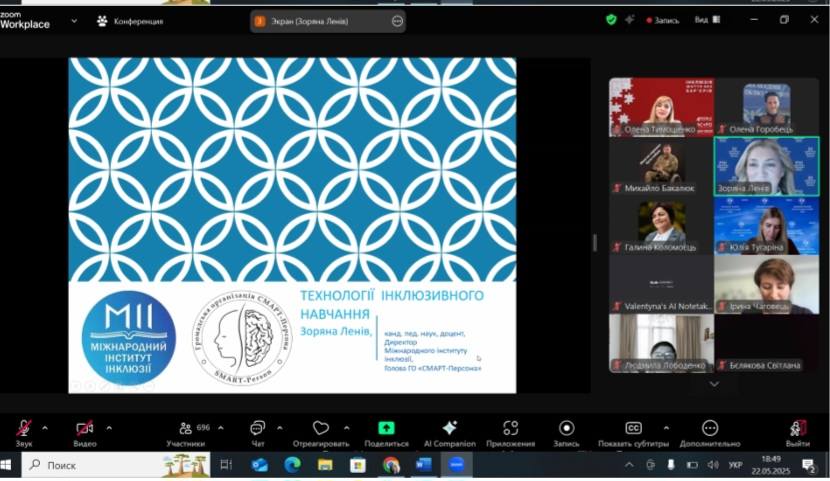Open the Zoom Workplace dropdown chevron
This screenshot has height=481, width=830.
click(74, 20)
